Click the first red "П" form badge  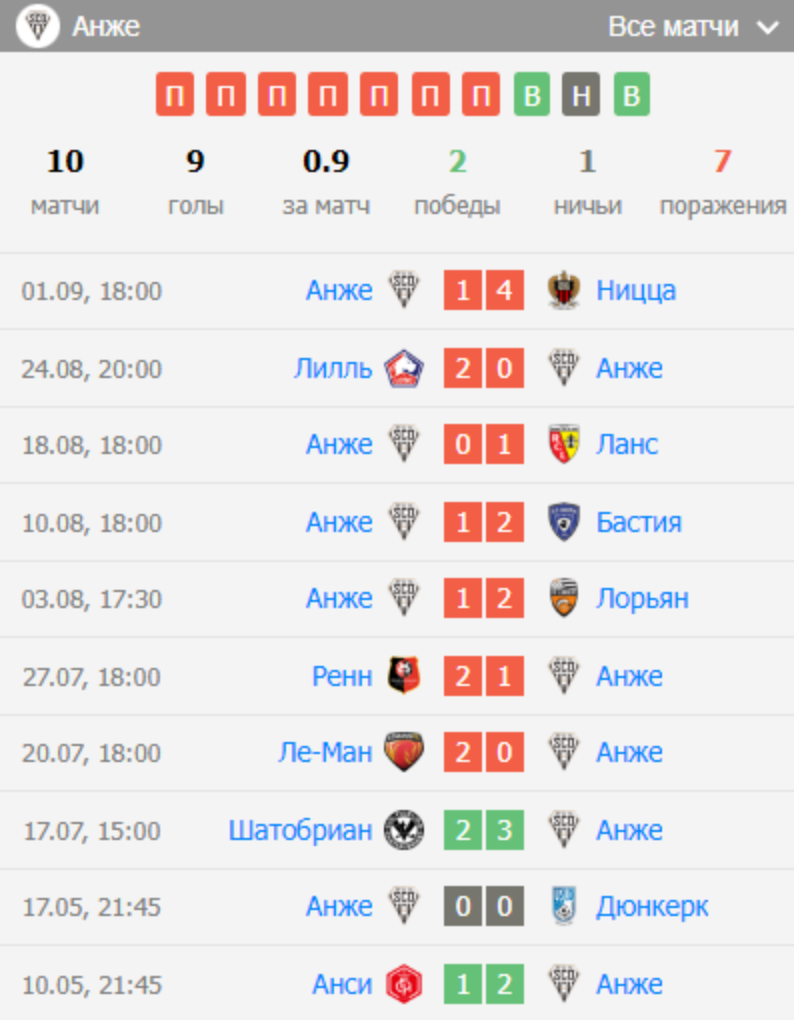click(x=174, y=96)
